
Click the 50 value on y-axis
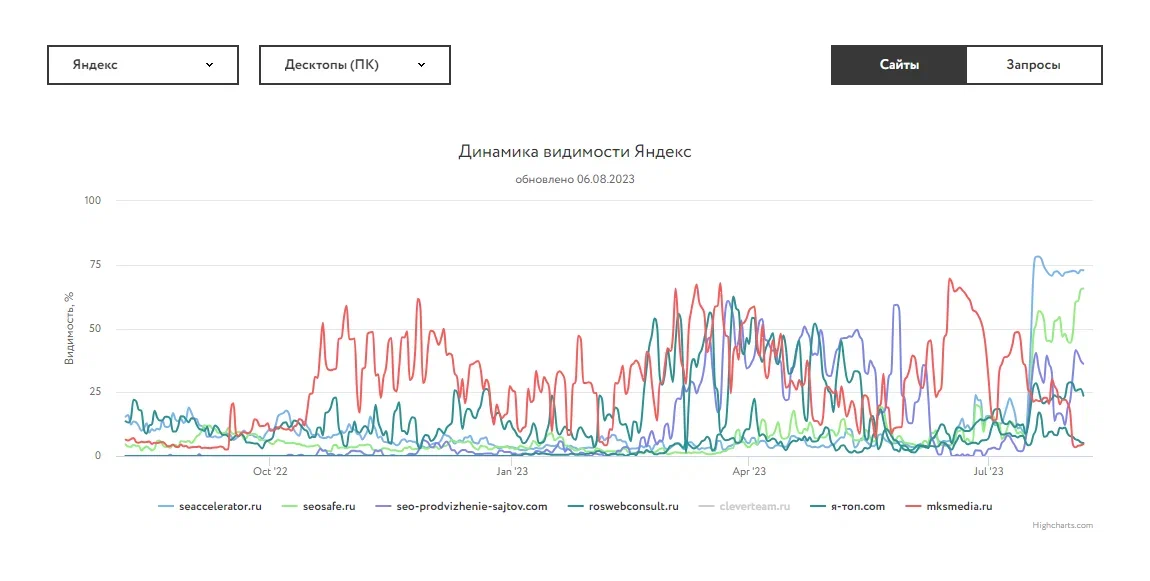point(95,328)
